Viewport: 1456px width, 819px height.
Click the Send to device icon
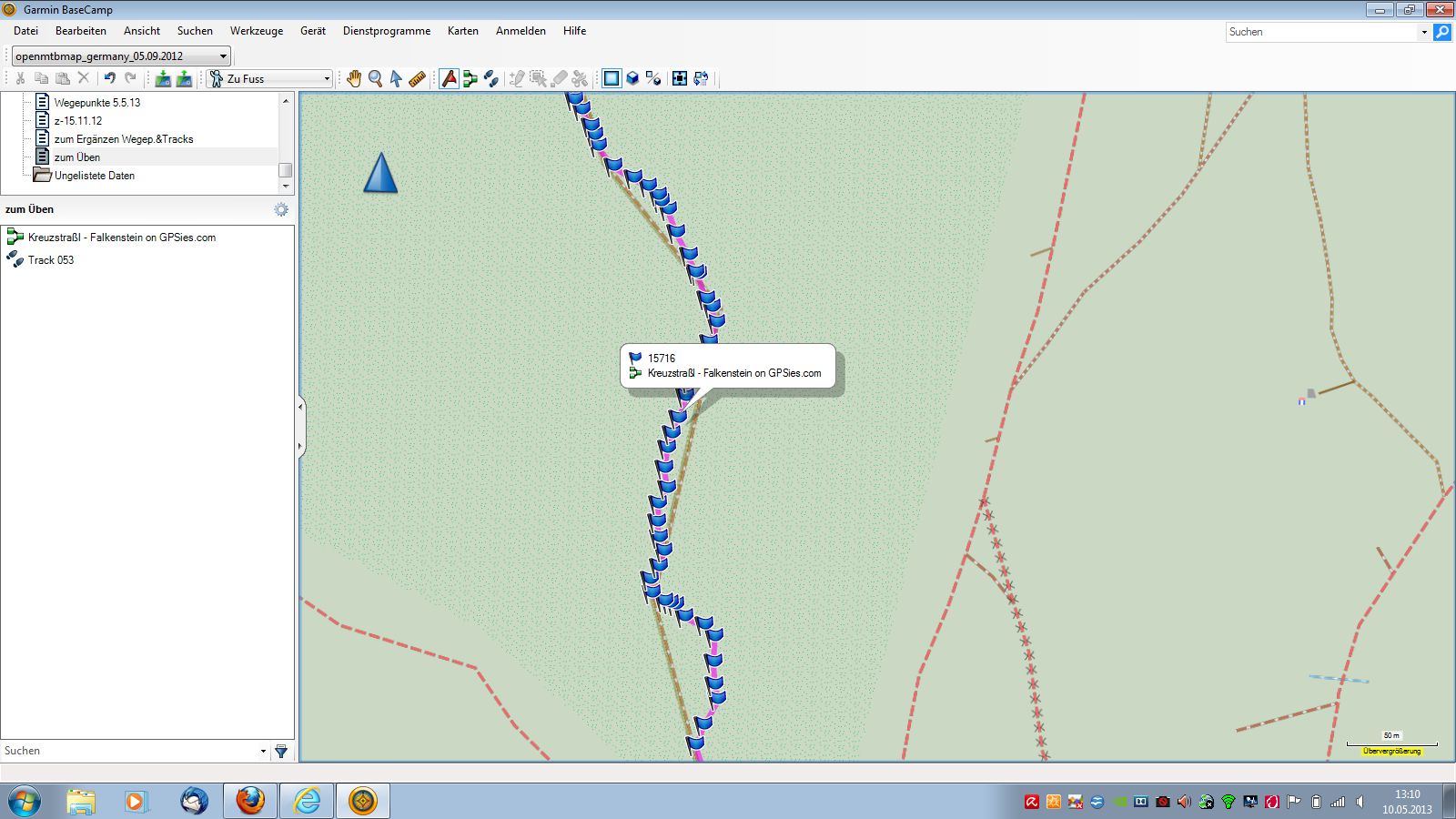163,79
